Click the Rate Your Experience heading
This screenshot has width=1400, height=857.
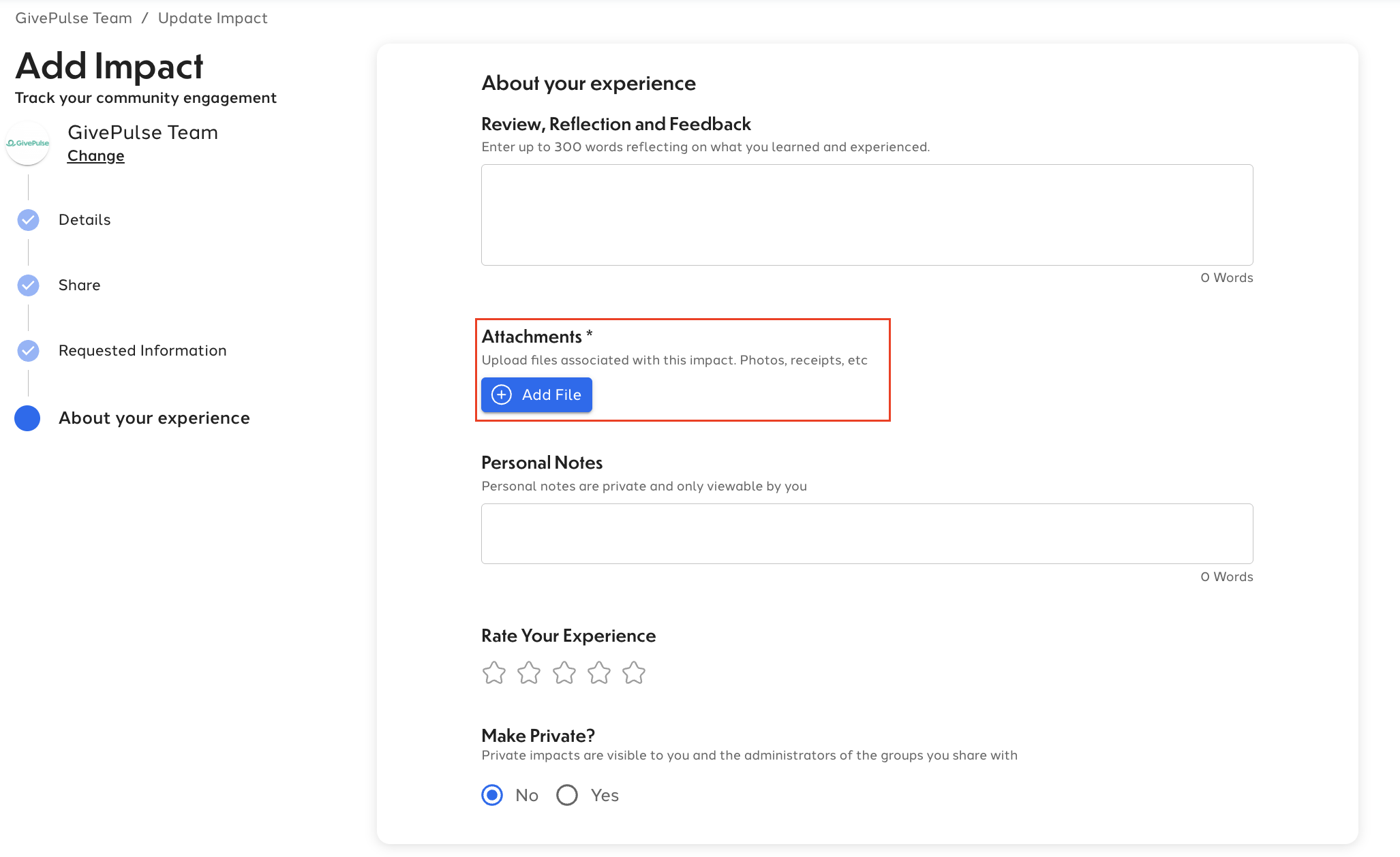coord(568,636)
